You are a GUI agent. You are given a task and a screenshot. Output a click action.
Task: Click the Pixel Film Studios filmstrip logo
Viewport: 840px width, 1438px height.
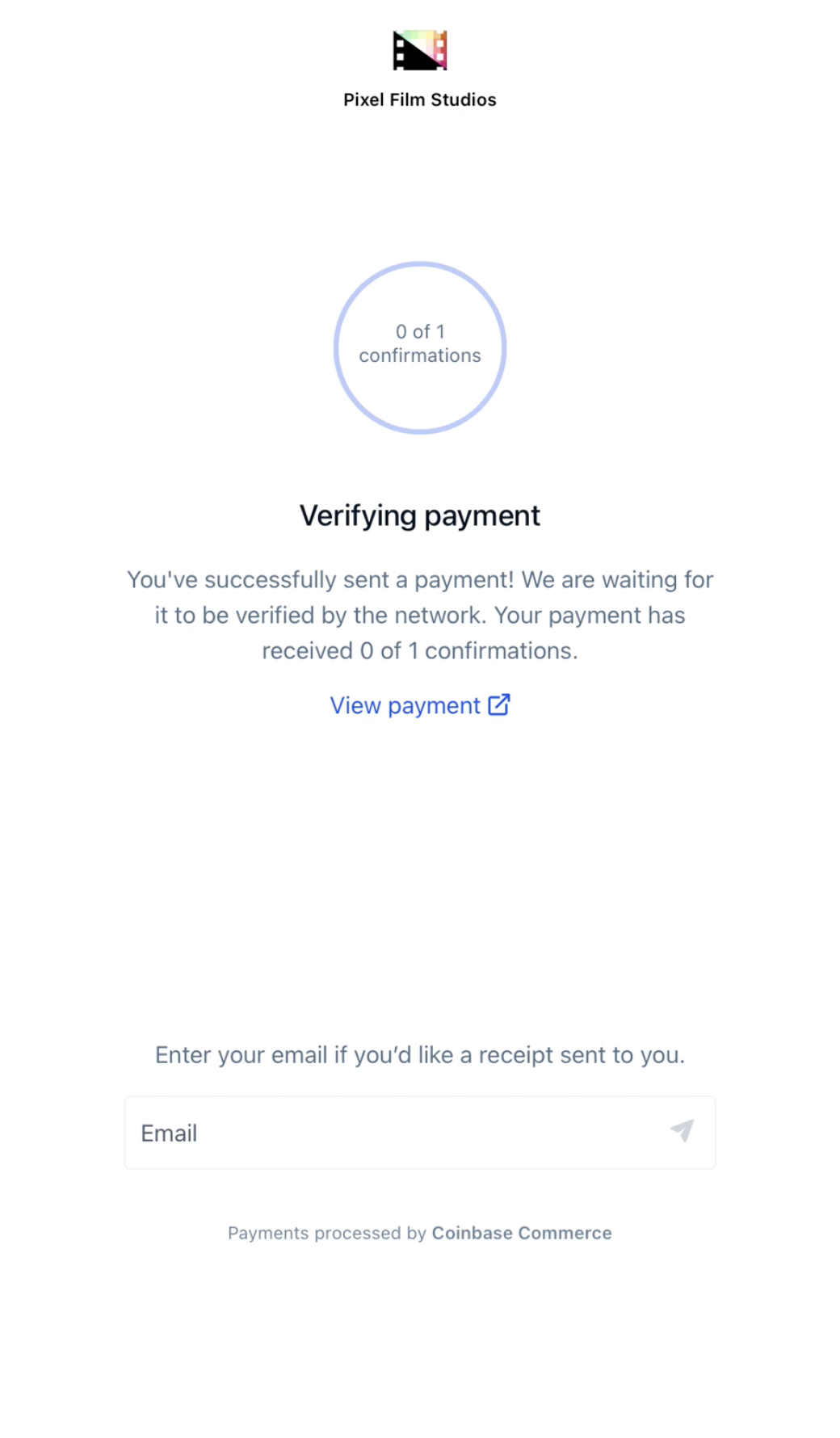[x=420, y=50]
